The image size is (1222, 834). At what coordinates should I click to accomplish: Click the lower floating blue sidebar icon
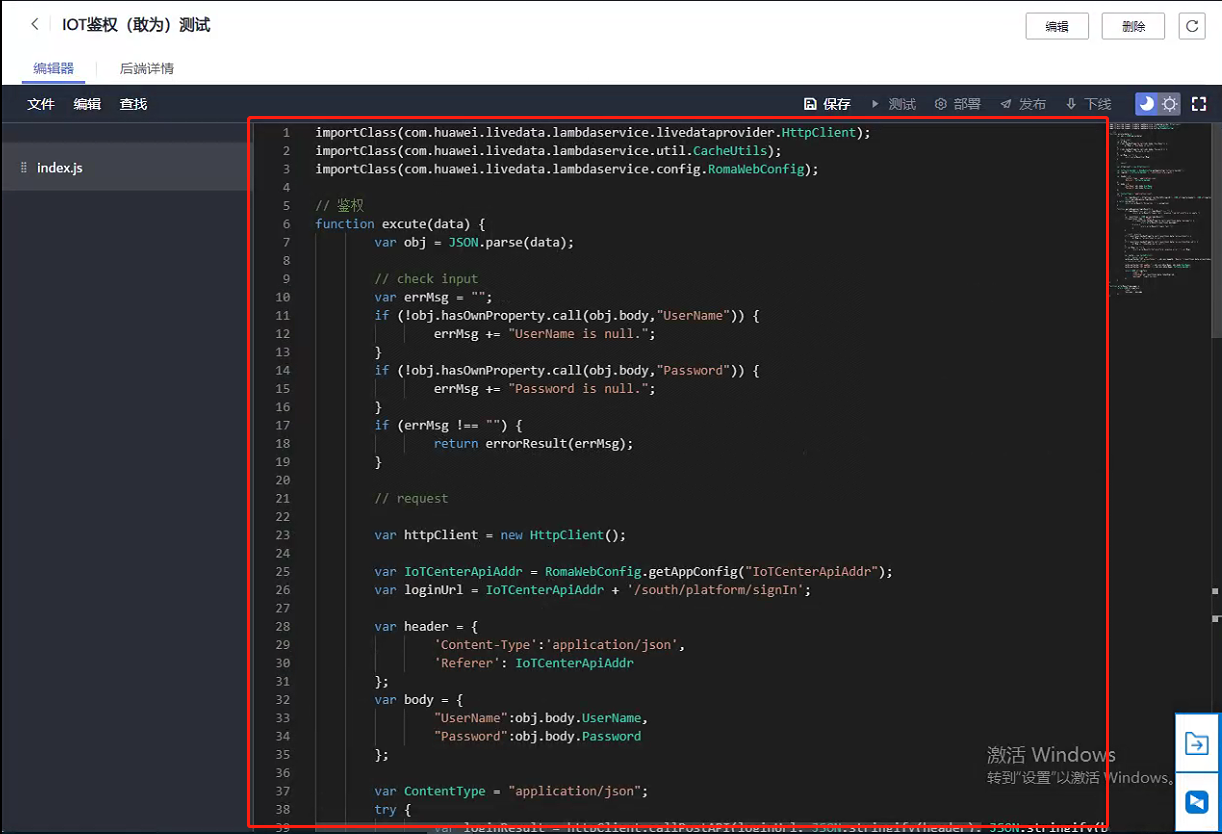click(1197, 801)
